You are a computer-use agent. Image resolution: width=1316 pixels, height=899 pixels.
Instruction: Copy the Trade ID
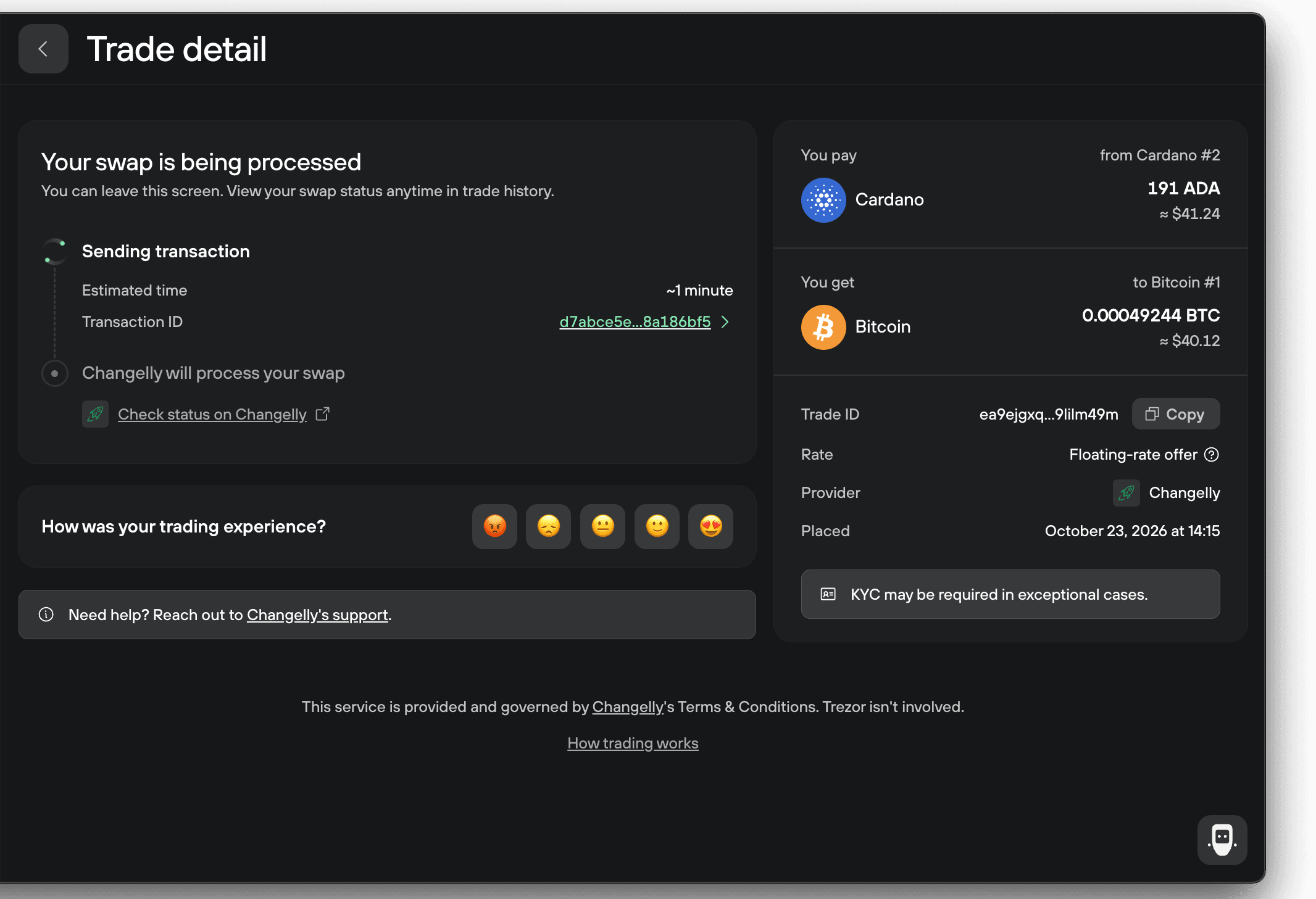tap(1176, 414)
